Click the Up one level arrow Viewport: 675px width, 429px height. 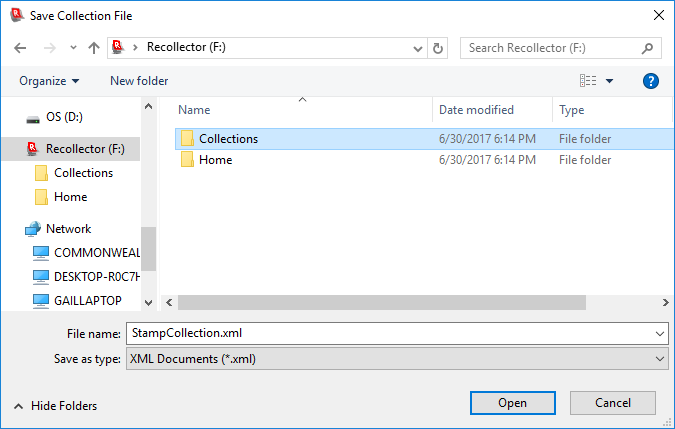pos(94,48)
